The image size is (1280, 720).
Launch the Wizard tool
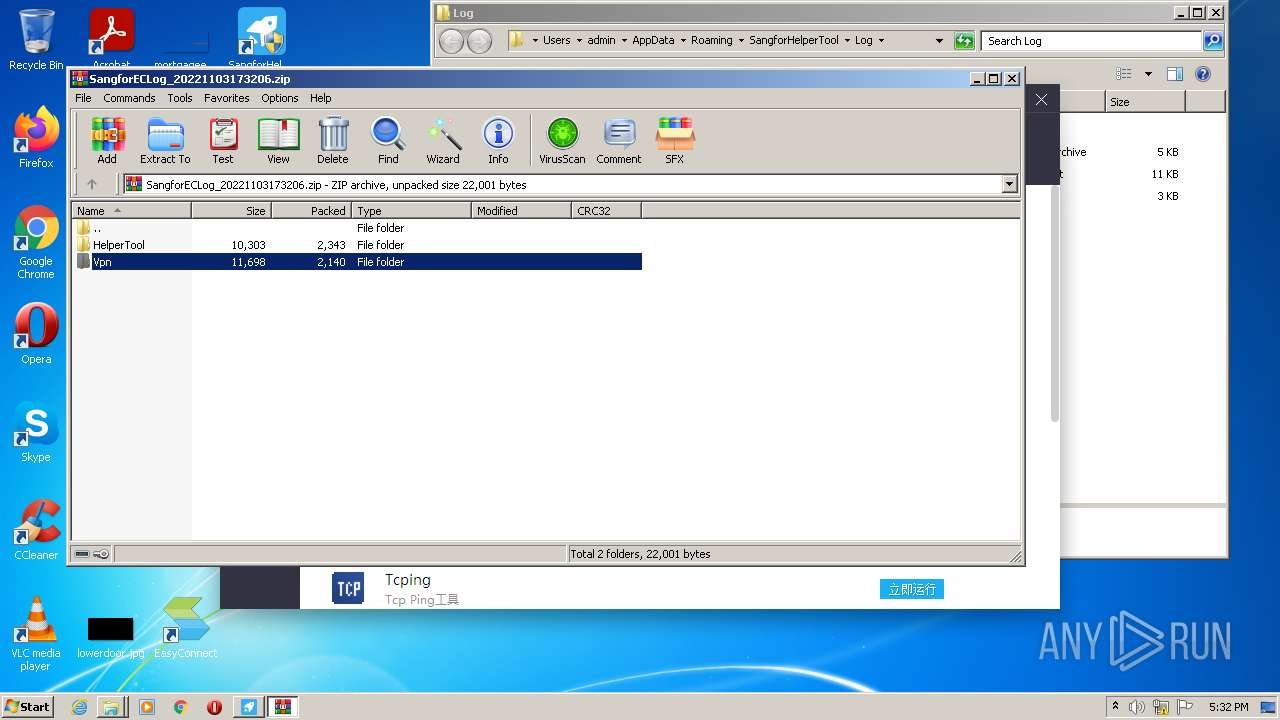tap(443, 141)
